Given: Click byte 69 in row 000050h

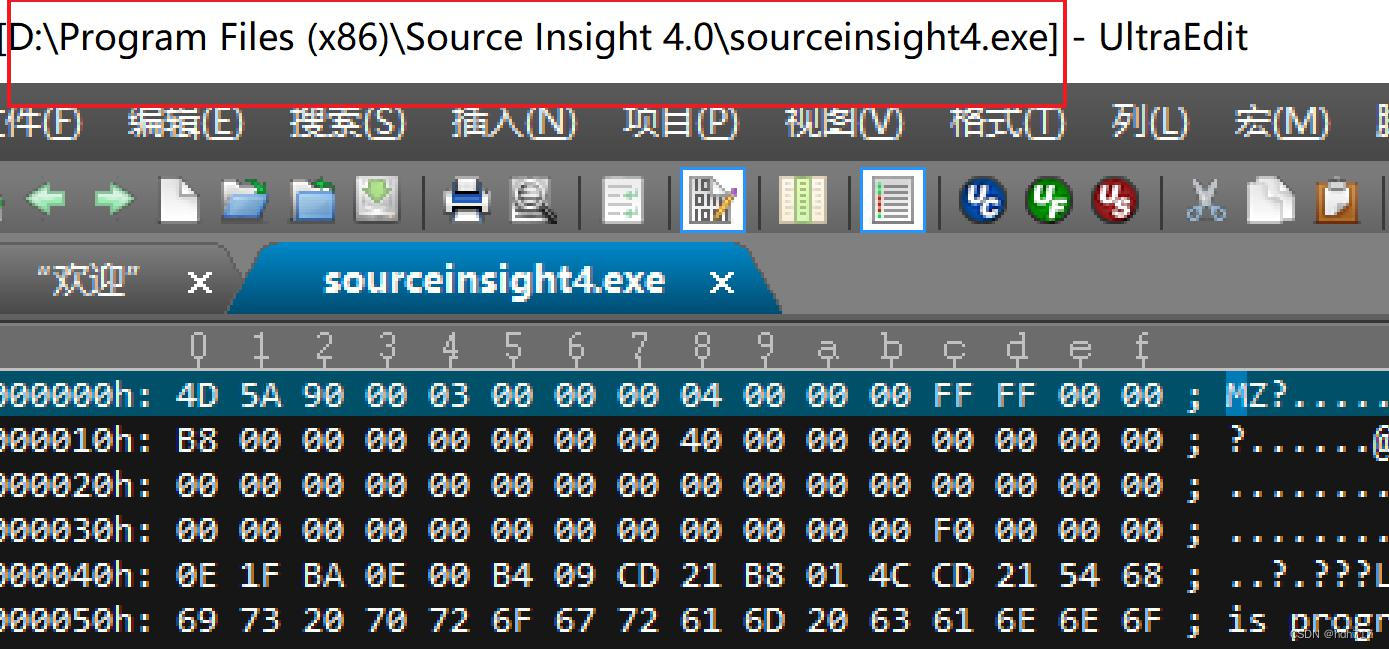Looking at the screenshot, I should pos(196,620).
